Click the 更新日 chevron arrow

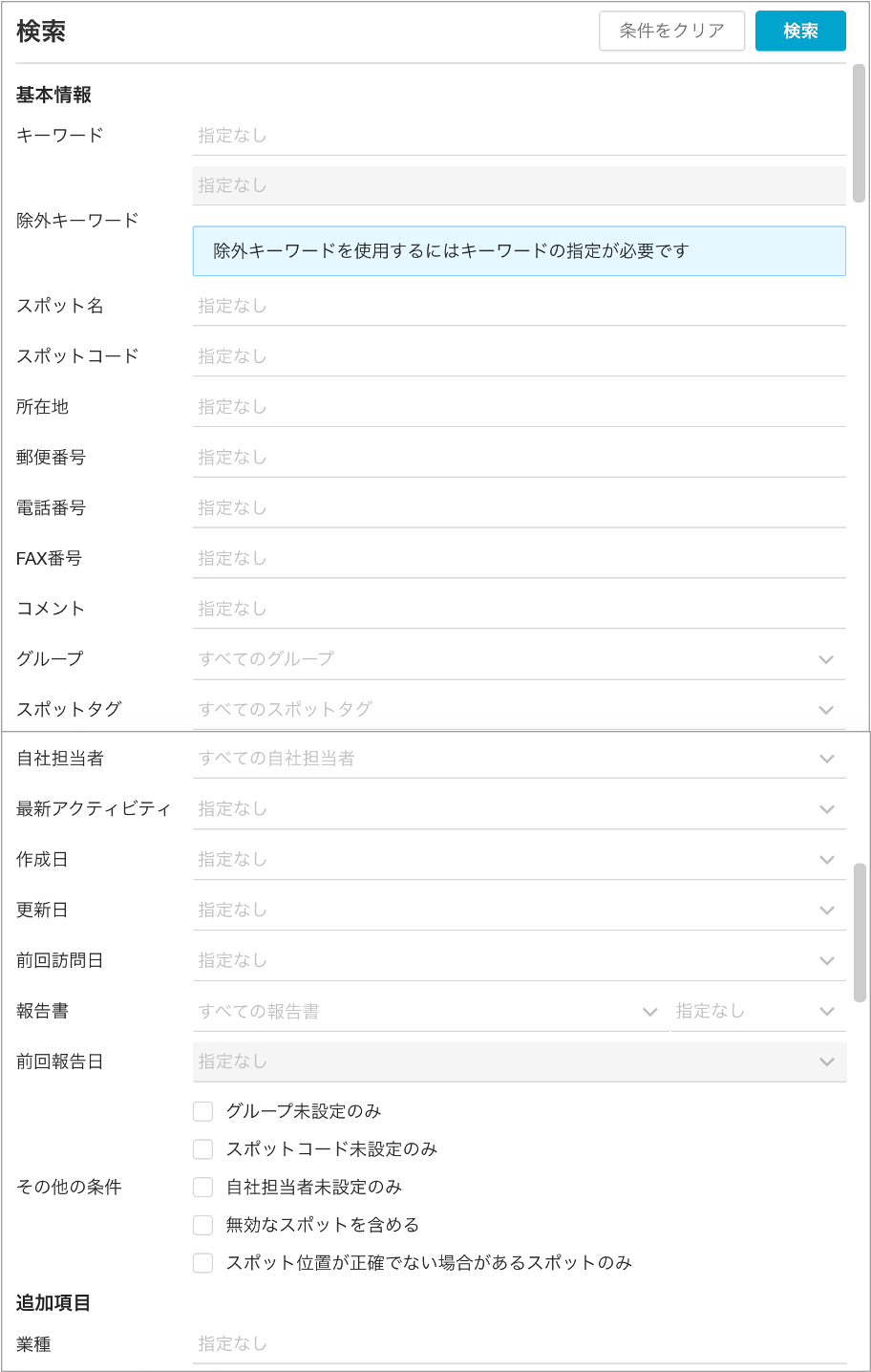(x=826, y=911)
